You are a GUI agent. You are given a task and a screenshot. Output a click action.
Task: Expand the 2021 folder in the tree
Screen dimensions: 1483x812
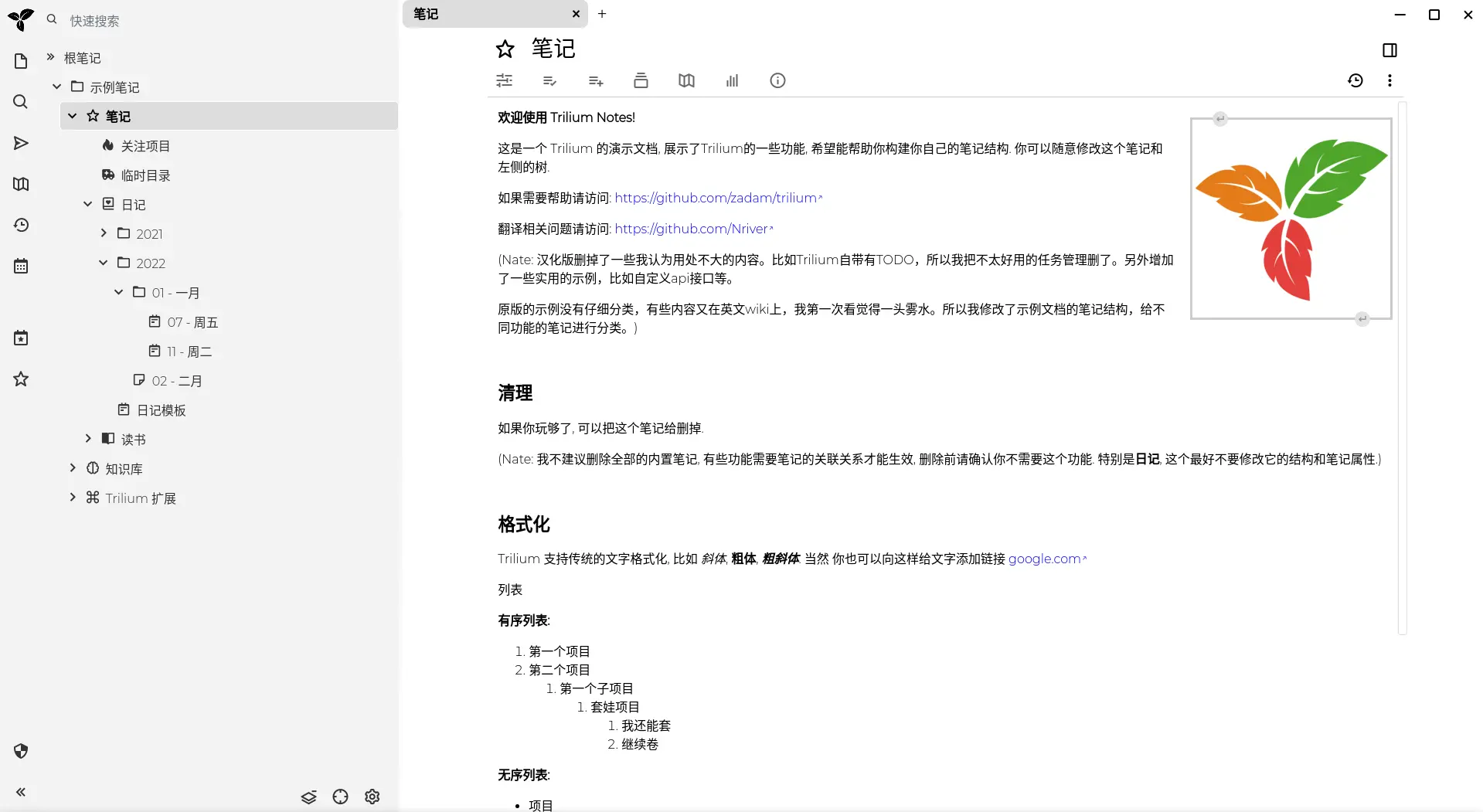(x=103, y=233)
